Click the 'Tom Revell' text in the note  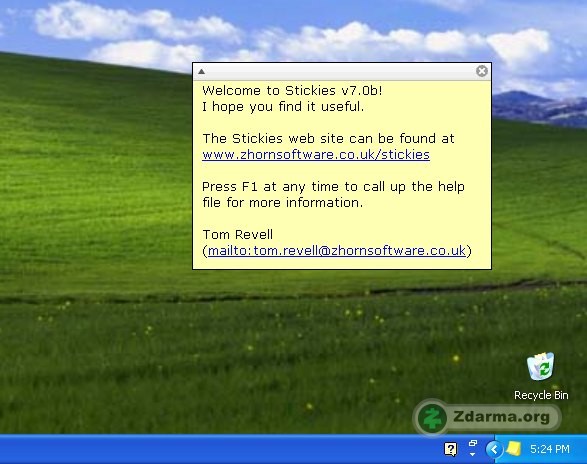pos(238,234)
